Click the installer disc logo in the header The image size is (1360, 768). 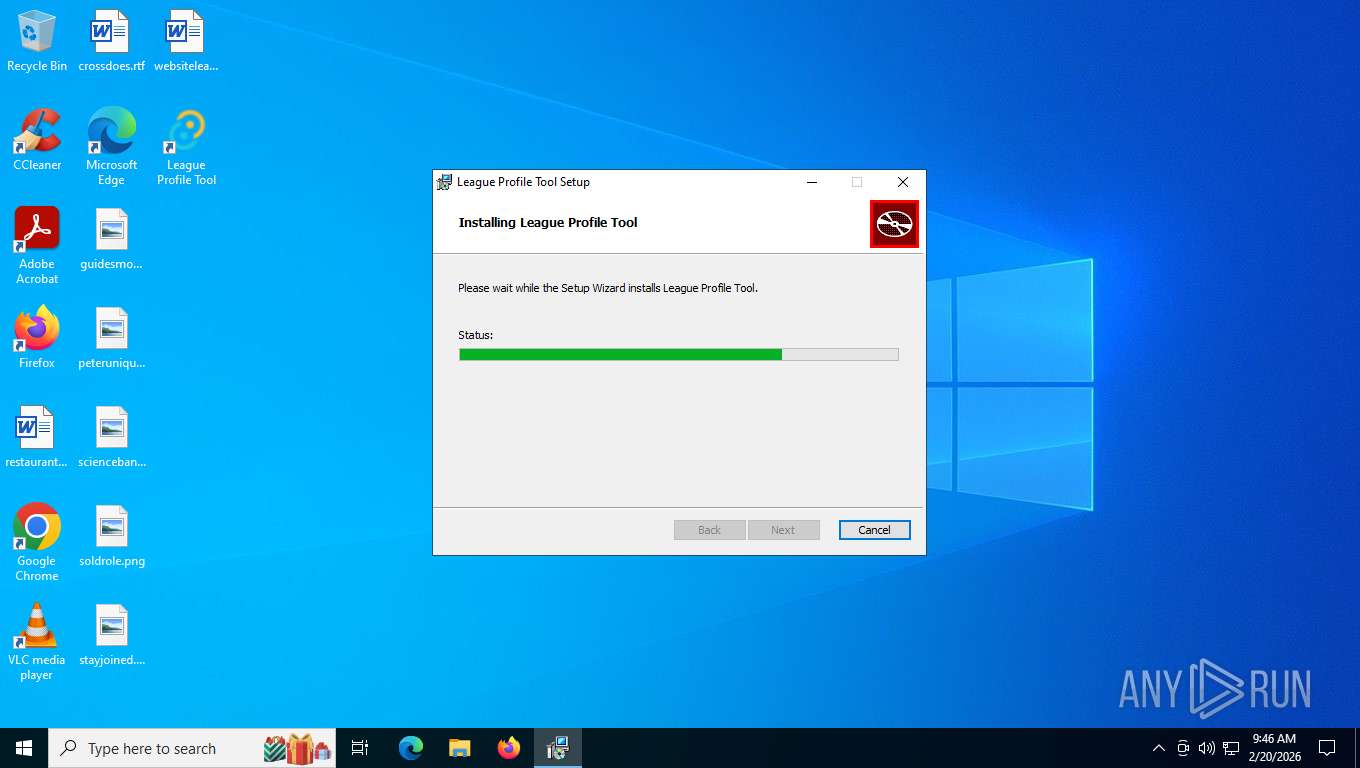pyautogui.click(x=894, y=224)
